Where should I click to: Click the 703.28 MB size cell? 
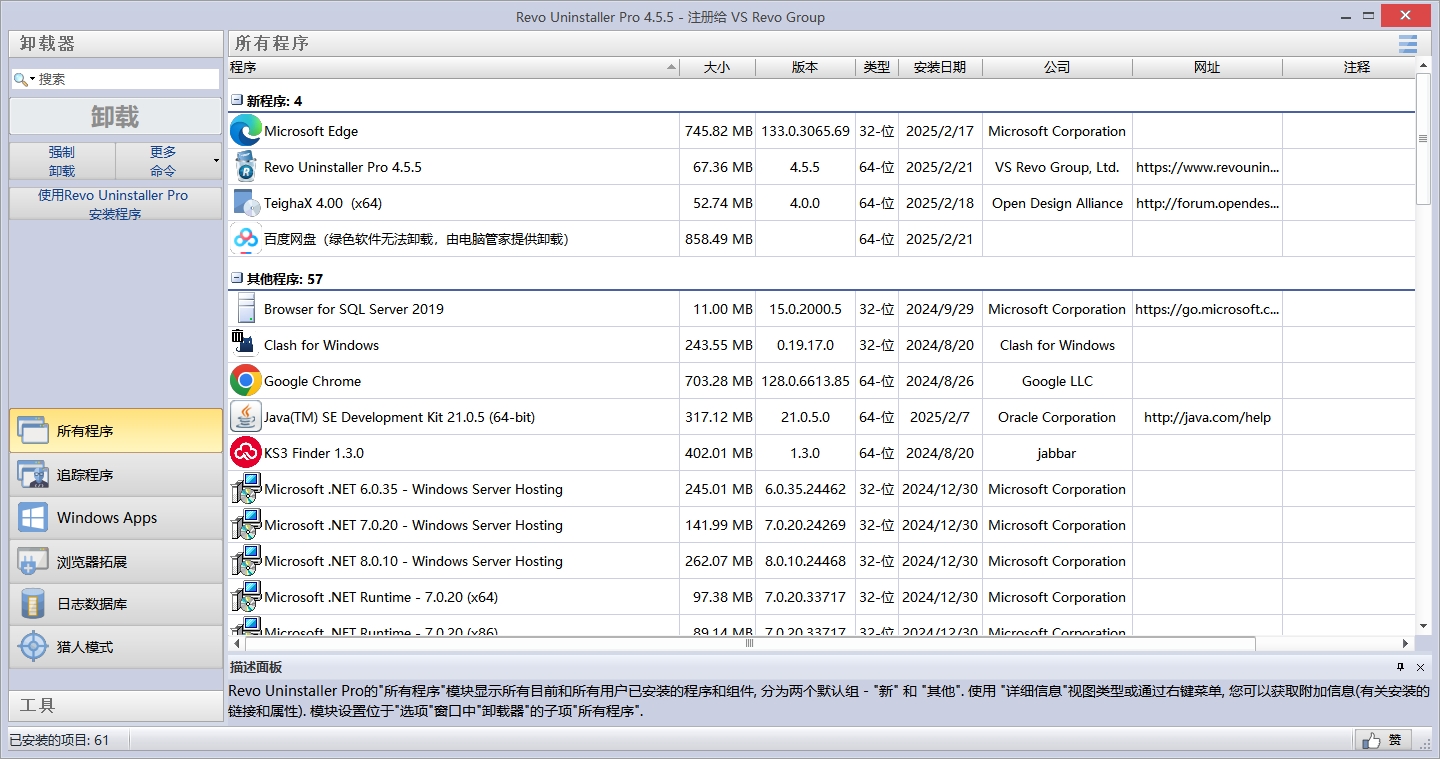[x=718, y=381]
